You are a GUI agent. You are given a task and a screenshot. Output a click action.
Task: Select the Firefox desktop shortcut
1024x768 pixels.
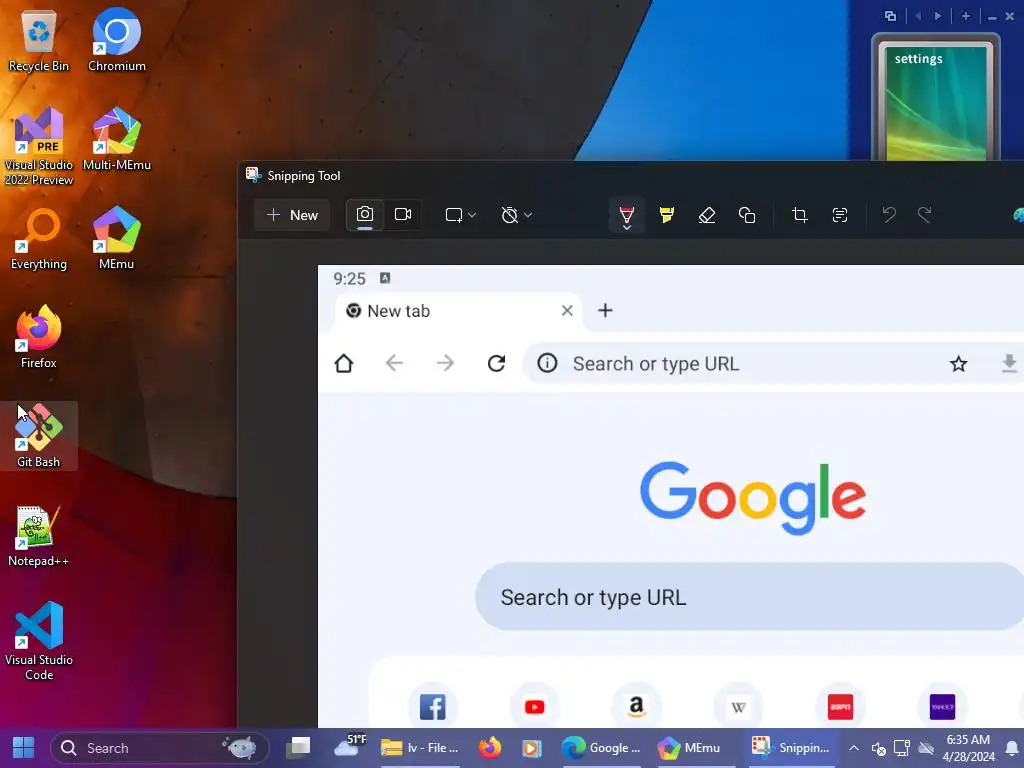[39, 338]
